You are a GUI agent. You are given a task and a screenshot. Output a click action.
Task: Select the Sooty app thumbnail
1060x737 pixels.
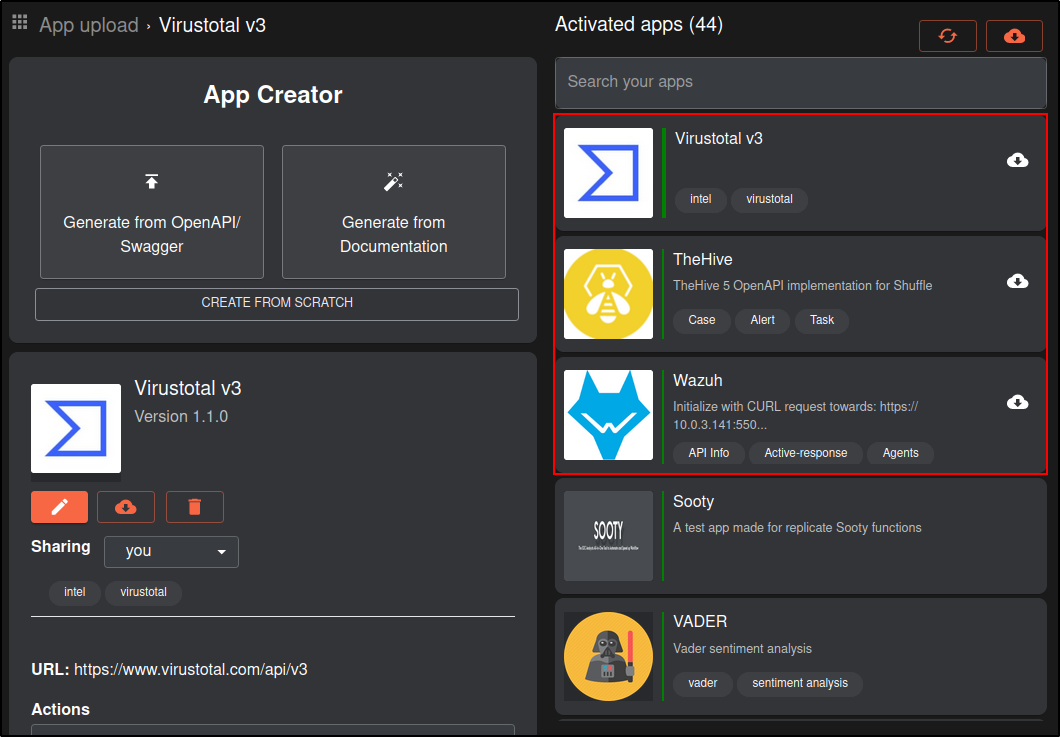[608, 536]
